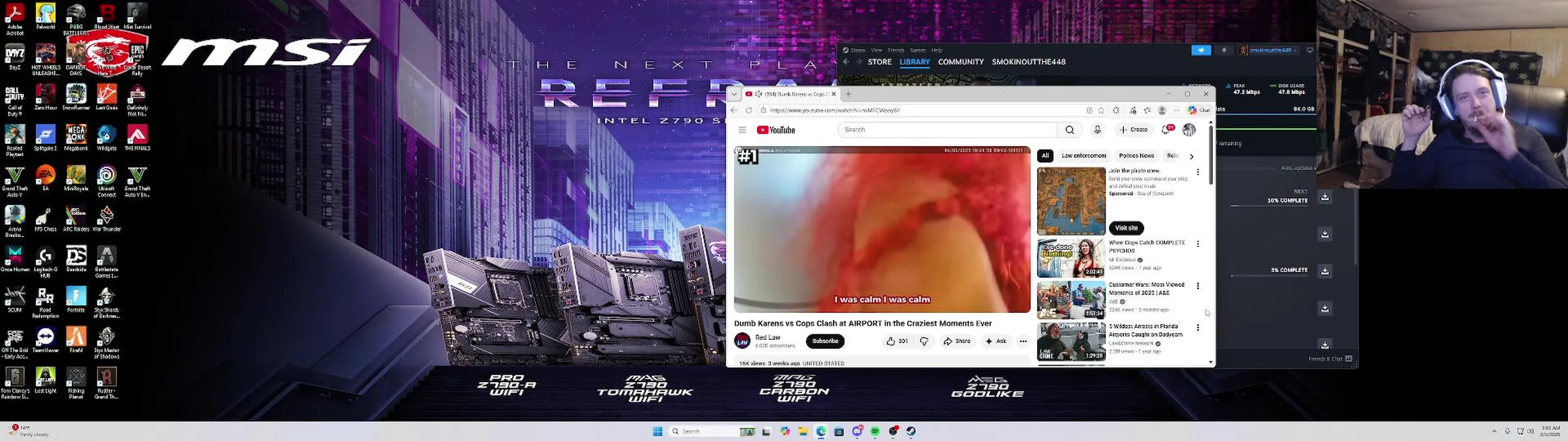Open Edge settings and more ellipsis
This screenshot has height=441, width=1568.
pos(1177,110)
